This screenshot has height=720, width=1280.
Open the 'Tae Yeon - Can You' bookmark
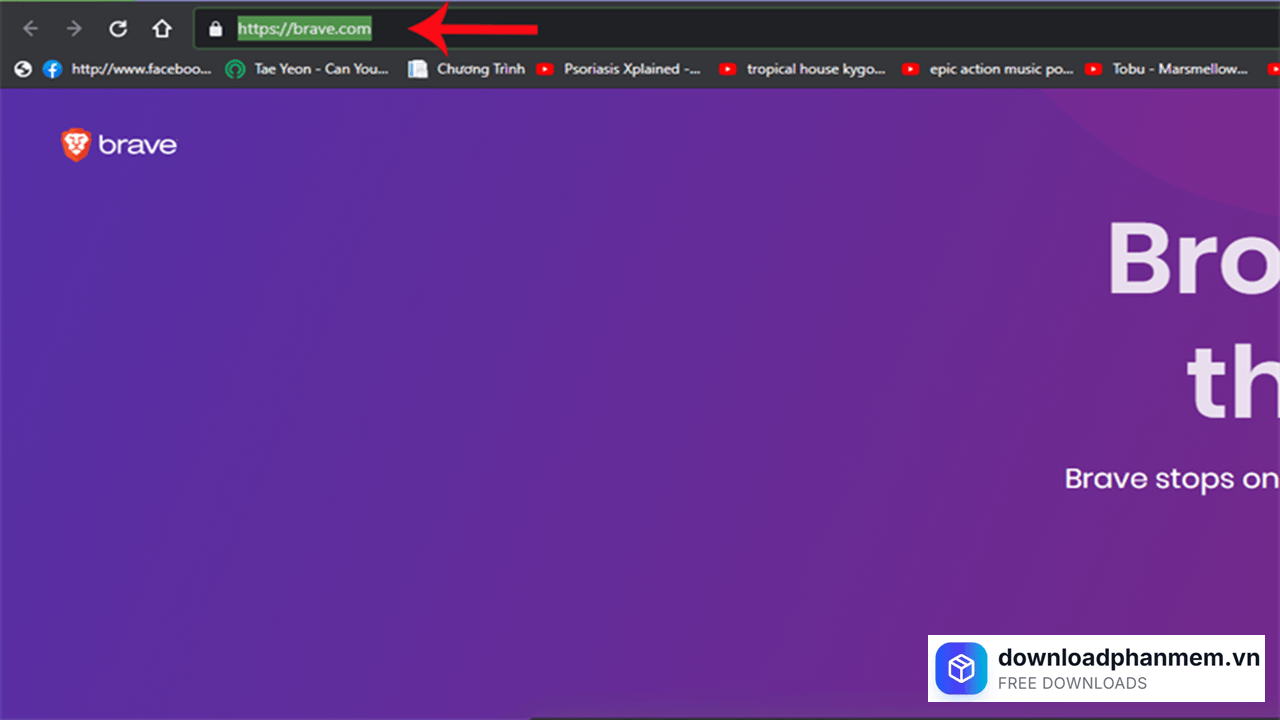(x=308, y=69)
